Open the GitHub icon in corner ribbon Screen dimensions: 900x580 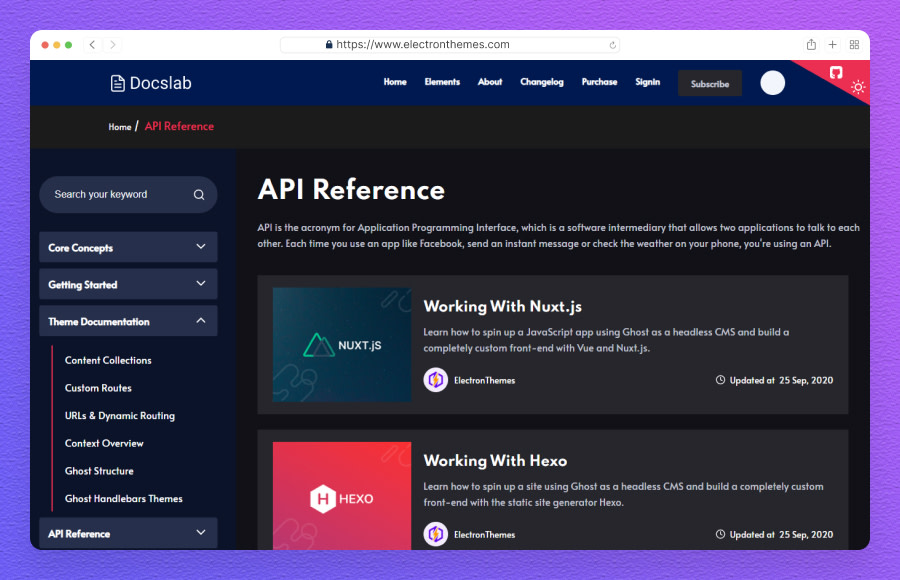(x=836, y=72)
